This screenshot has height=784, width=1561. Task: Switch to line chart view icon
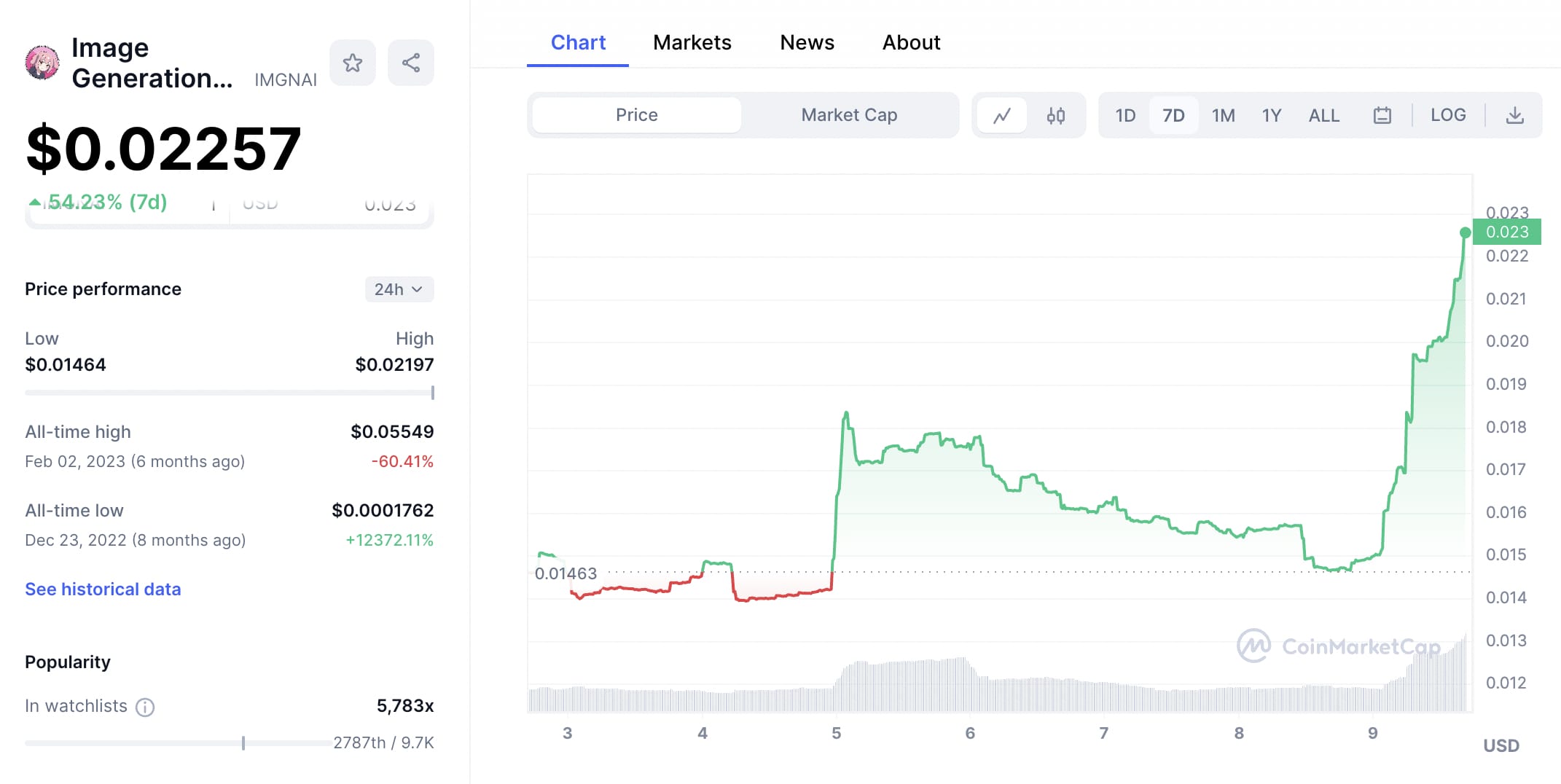[1002, 115]
